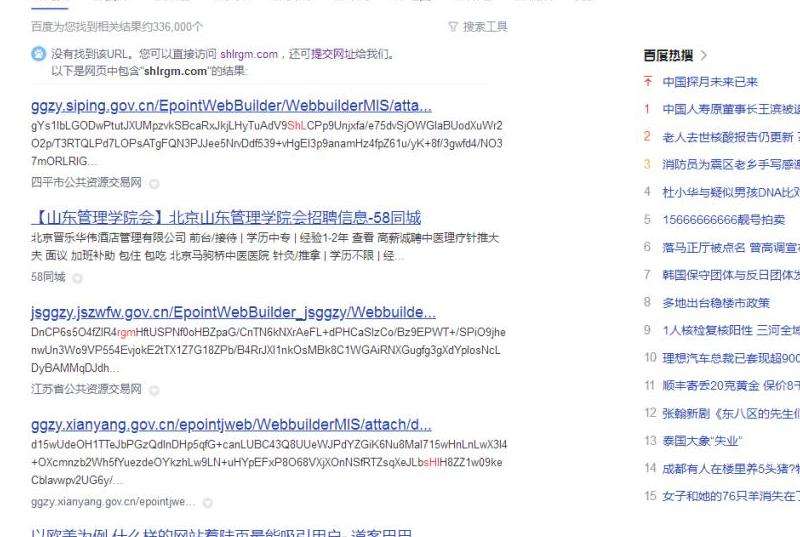
Task: Open hot search 顺丰寄丢20克黄金
Action: pos(731,386)
